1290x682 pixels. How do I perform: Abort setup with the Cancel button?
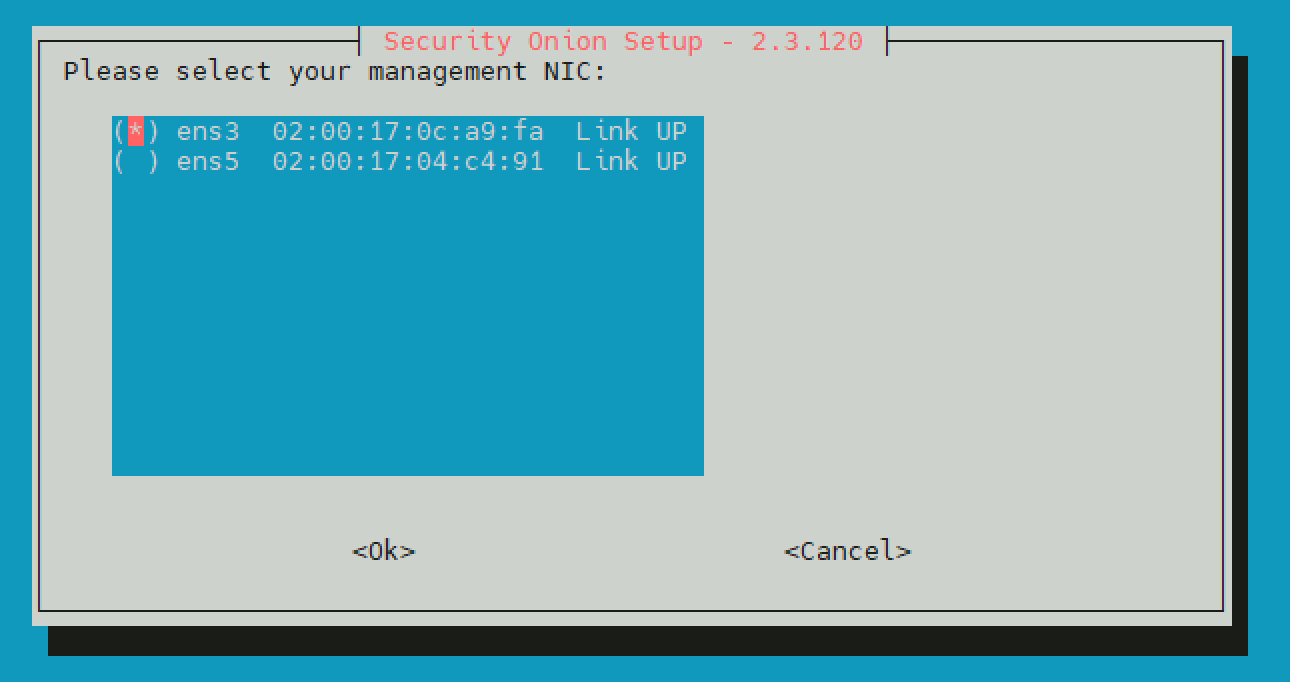(848, 551)
